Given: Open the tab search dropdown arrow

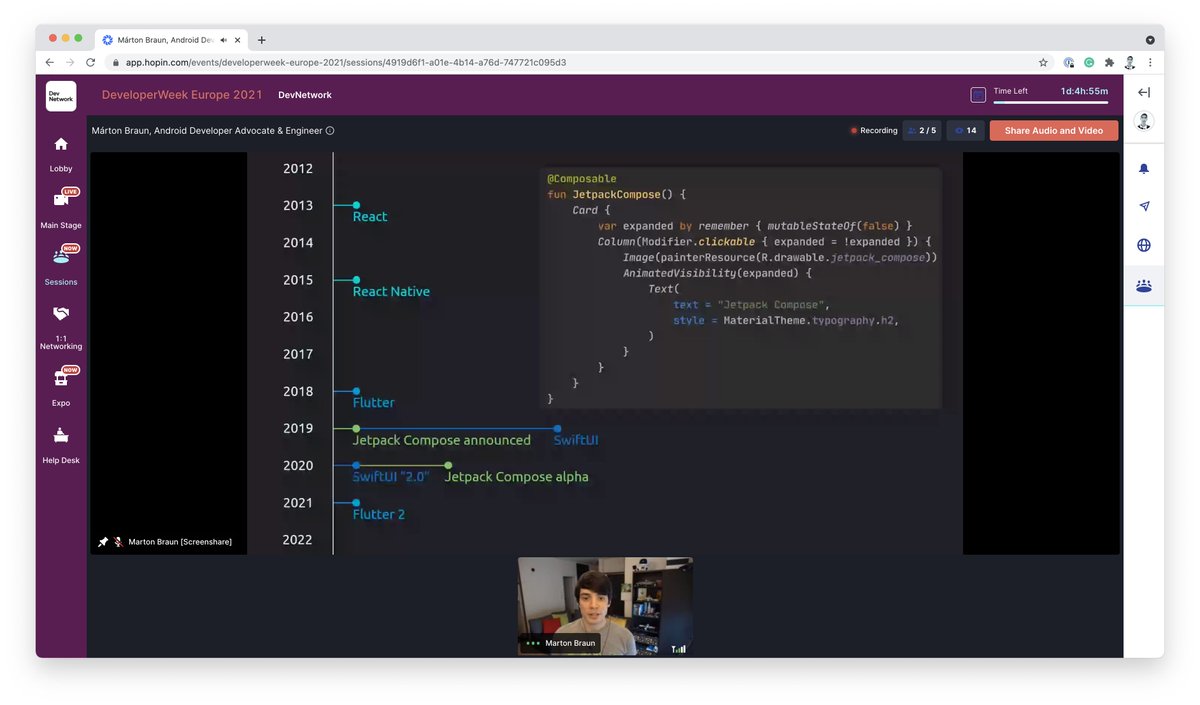Looking at the screenshot, I should coord(1150,40).
